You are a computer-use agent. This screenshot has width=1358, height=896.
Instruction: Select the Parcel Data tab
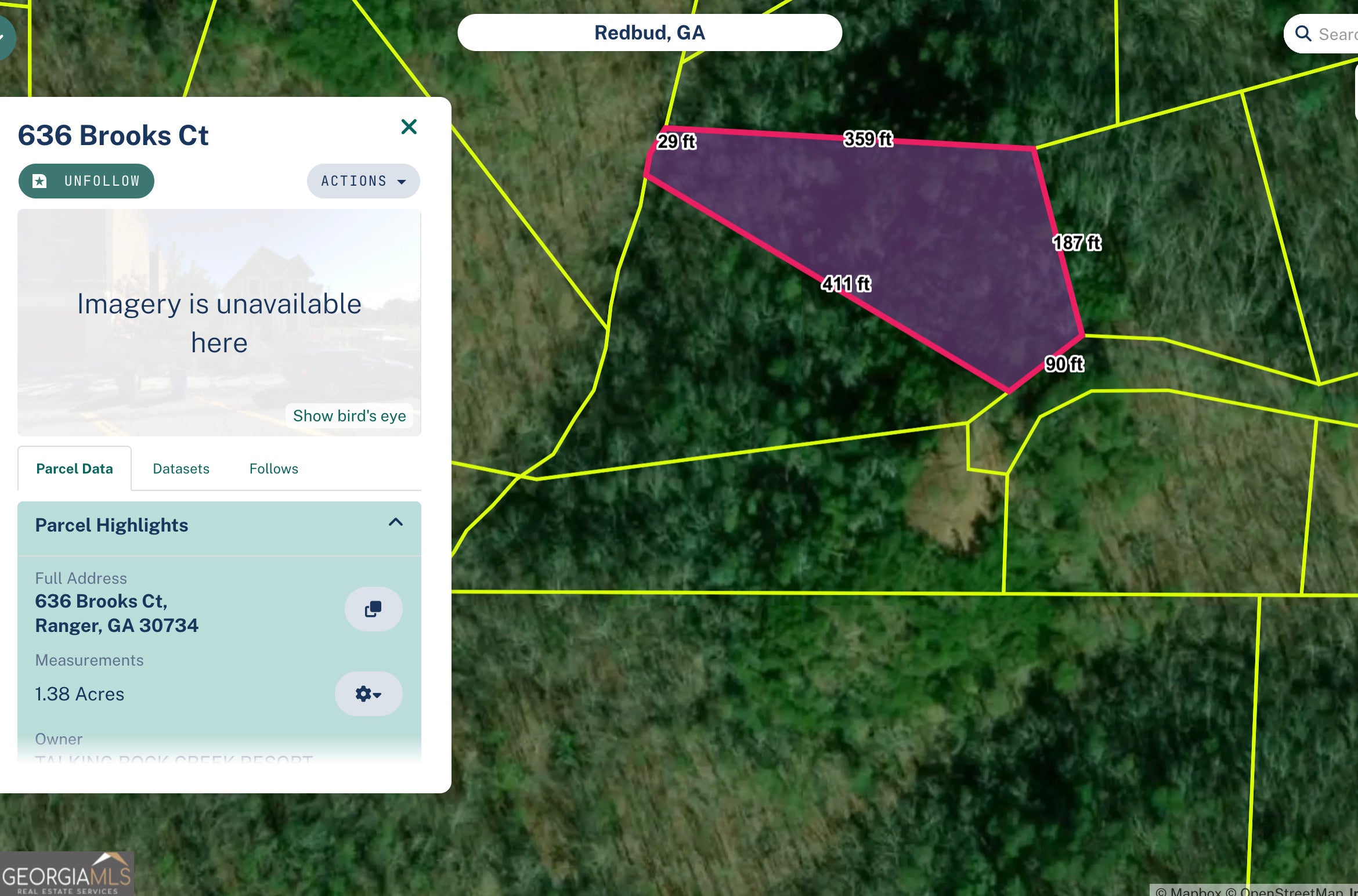(74, 468)
